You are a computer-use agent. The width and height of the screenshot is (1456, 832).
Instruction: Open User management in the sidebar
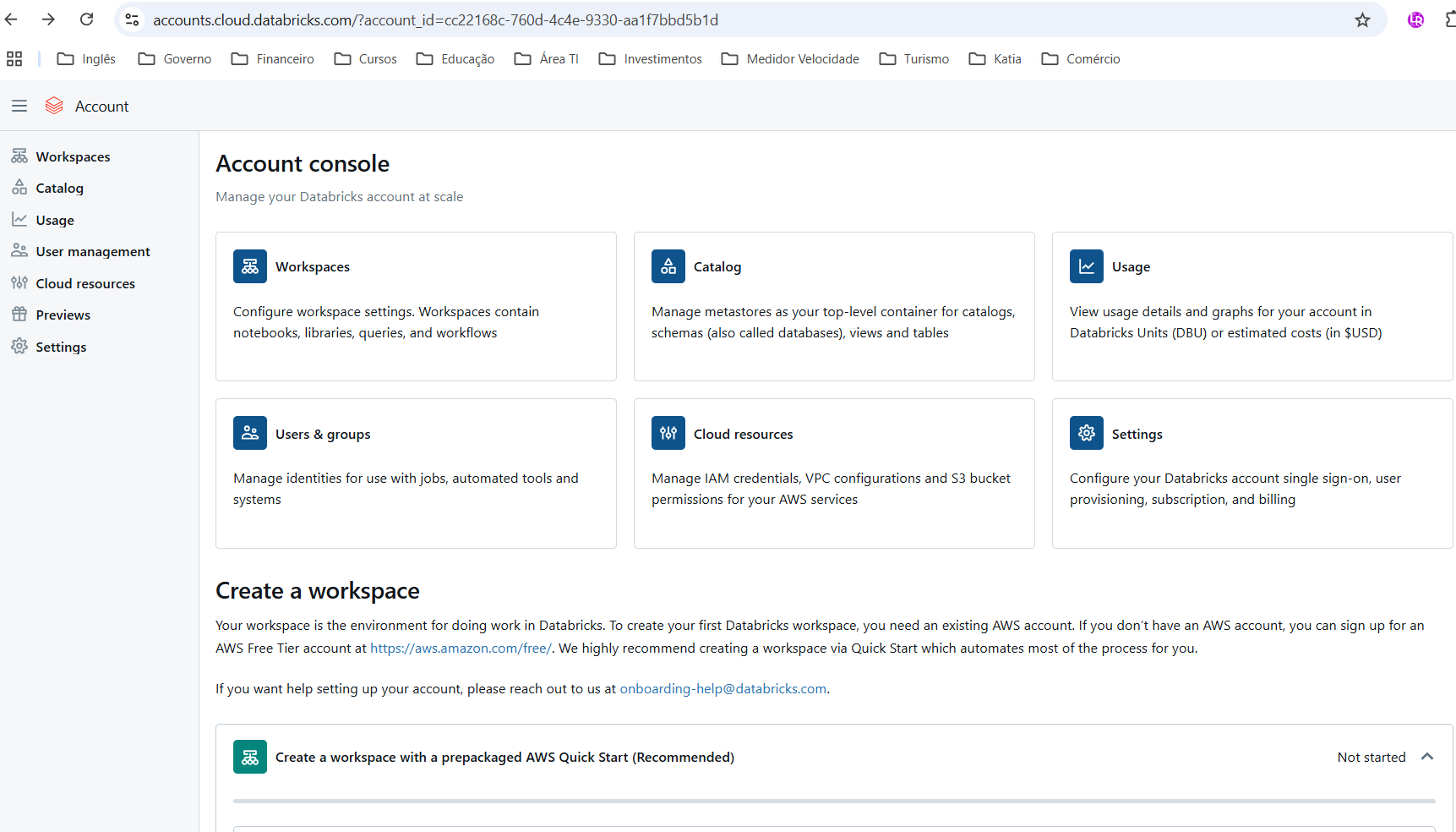click(93, 251)
